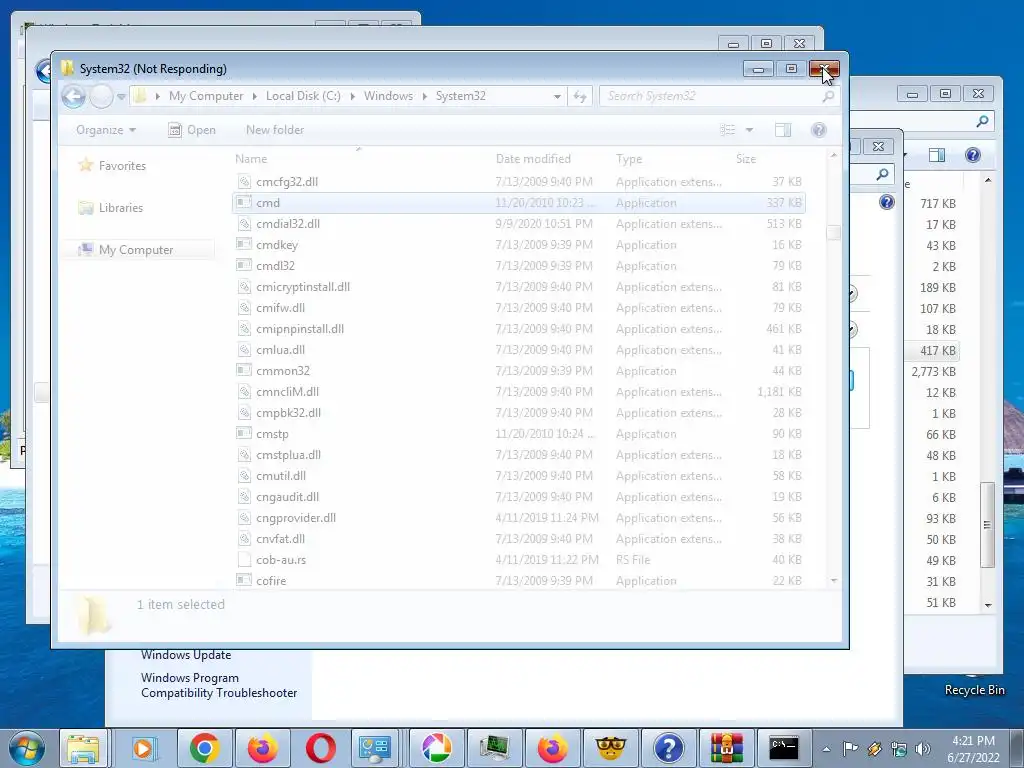Image resolution: width=1024 pixels, height=768 pixels.
Task: Click the refresh button beside address bar
Action: coord(580,96)
